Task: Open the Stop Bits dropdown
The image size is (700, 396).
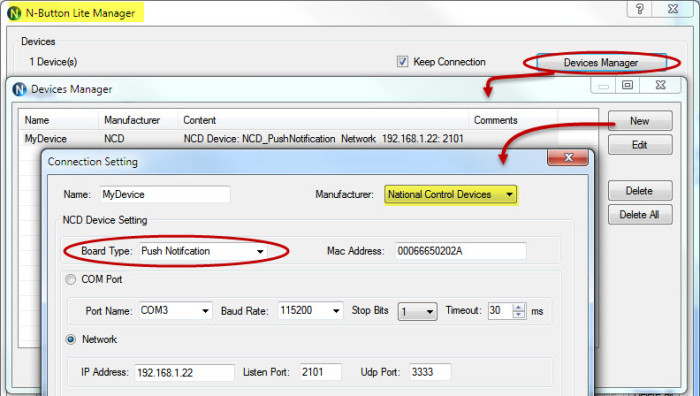Action: tap(417, 311)
